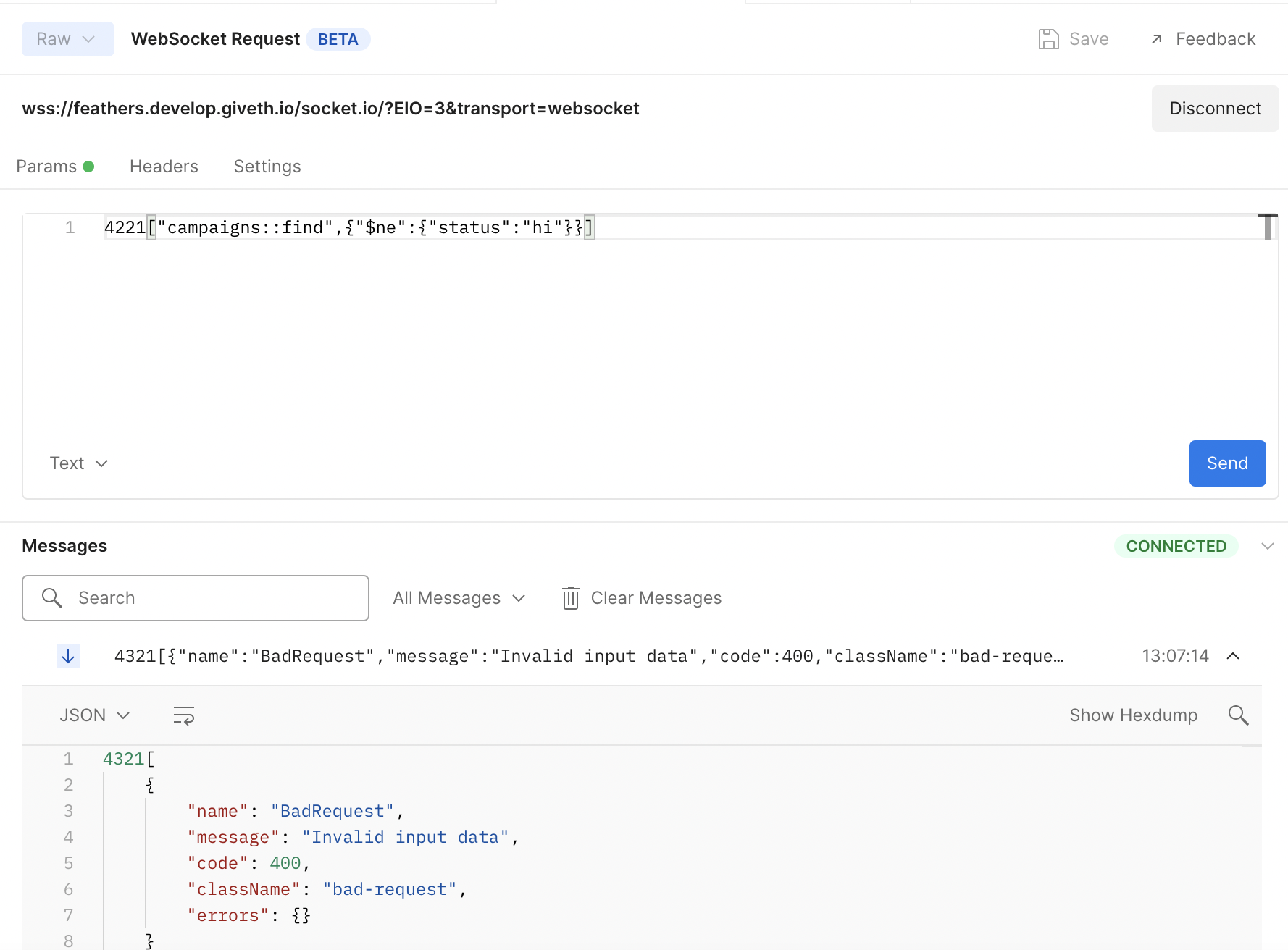Collapse the expanded message with the up chevron
The image size is (1288, 950).
click(1233, 656)
